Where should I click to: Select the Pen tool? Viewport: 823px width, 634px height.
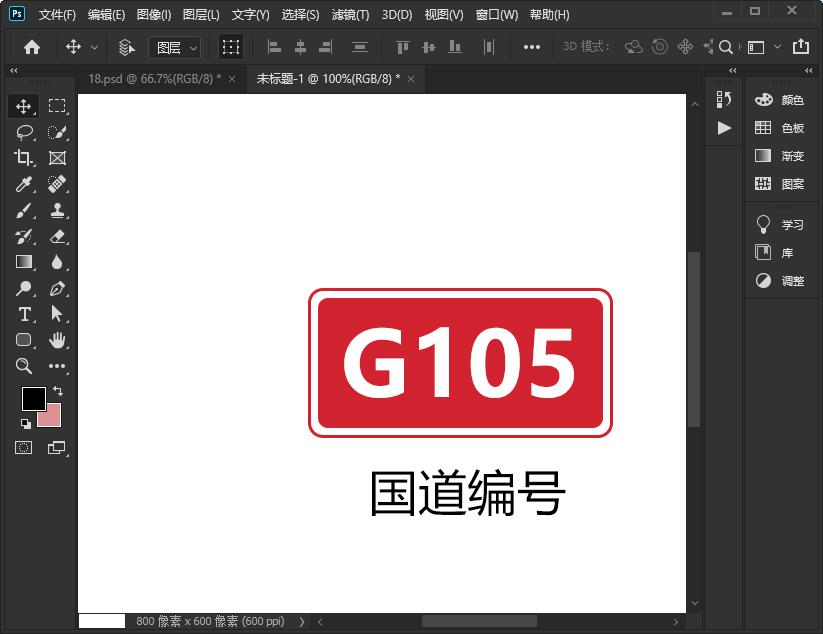(x=57, y=288)
